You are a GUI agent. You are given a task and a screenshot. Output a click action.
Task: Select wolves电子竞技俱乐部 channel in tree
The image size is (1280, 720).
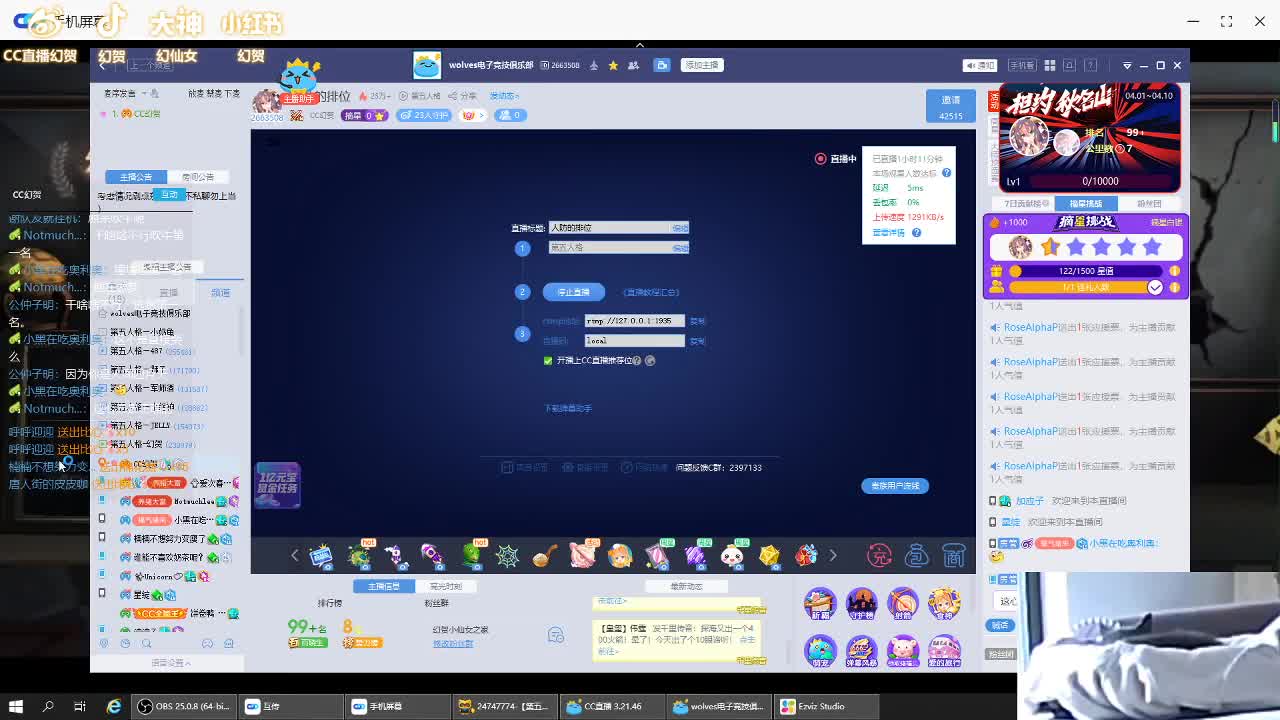(x=150, y=313)
